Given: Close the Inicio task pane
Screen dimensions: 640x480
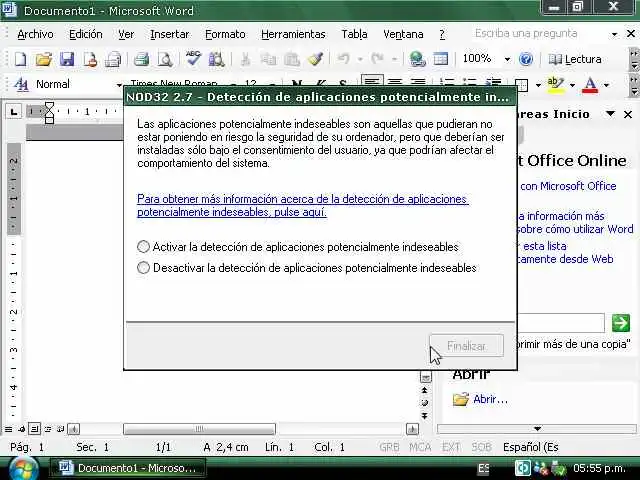Looking at the screenshot, I should (628, 114).
